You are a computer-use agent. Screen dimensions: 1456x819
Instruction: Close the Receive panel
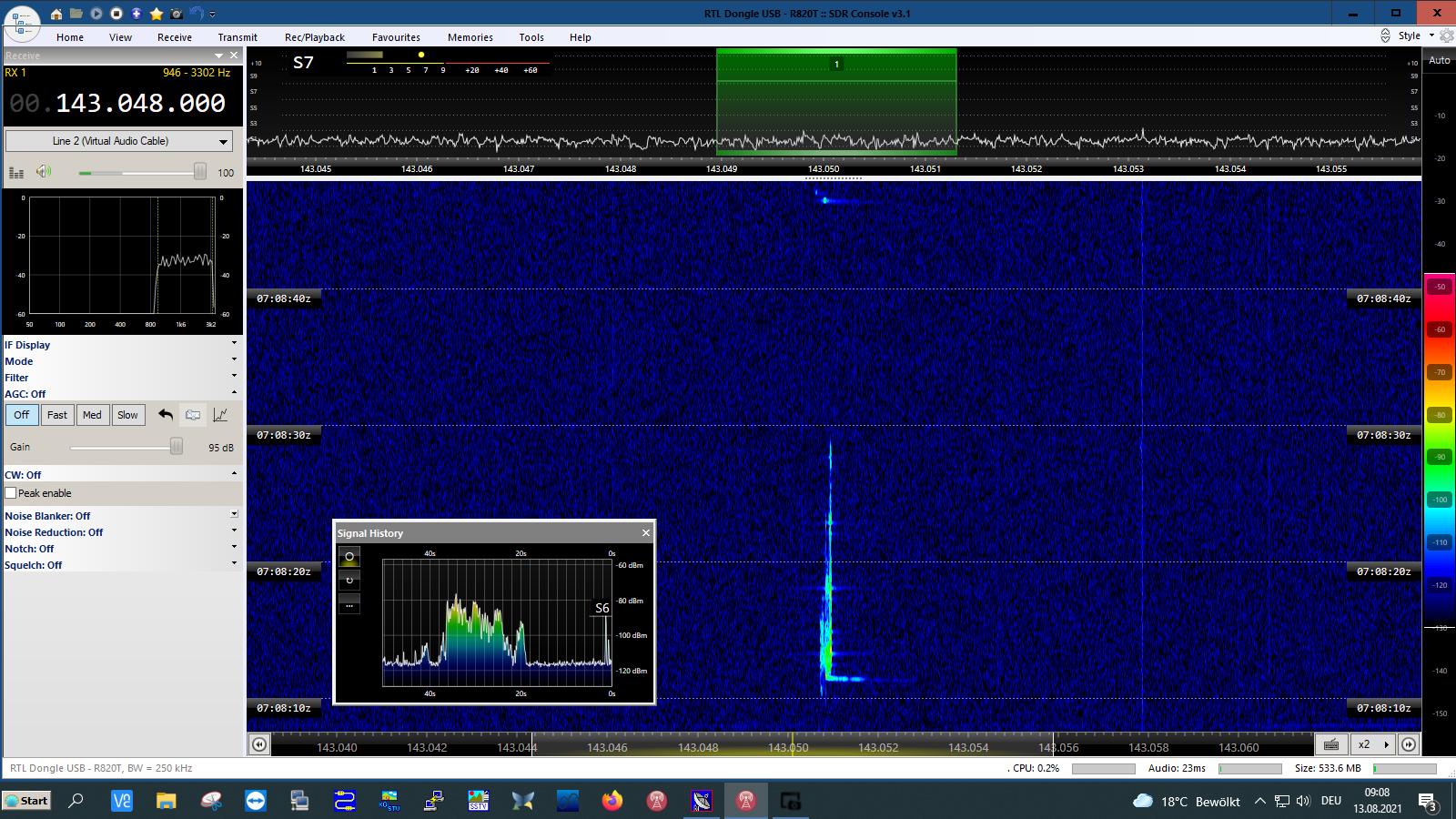pyautogui.click(x=234, y=56)
